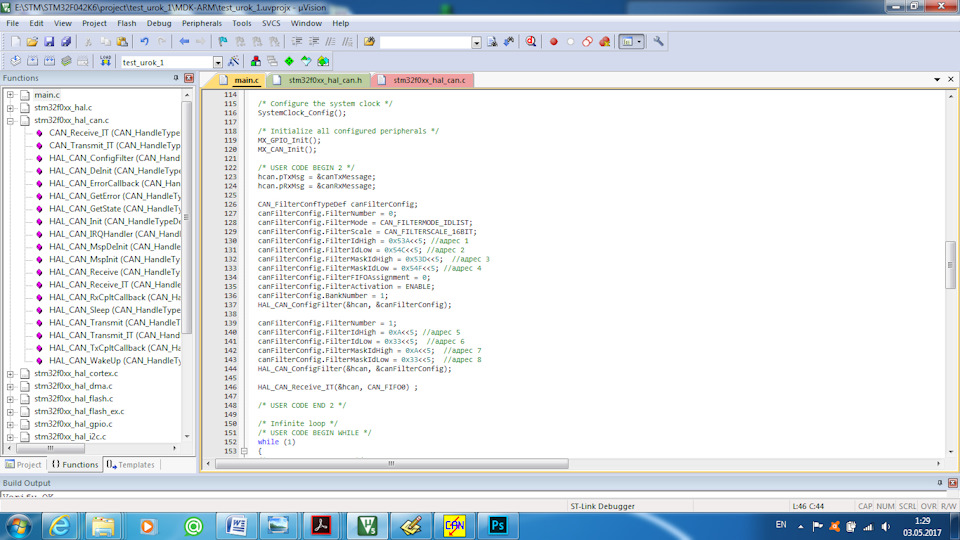Viewport: 960px width, 540px height.
Task: Toggle the window layout toolbar button
Action: 627,42
